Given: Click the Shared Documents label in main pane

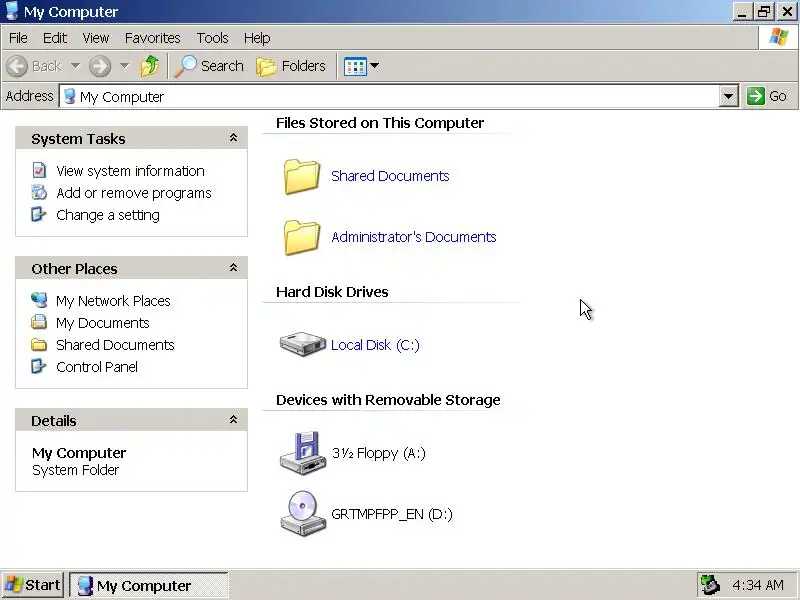Looking at the screenshot, I should coord(390,176).
